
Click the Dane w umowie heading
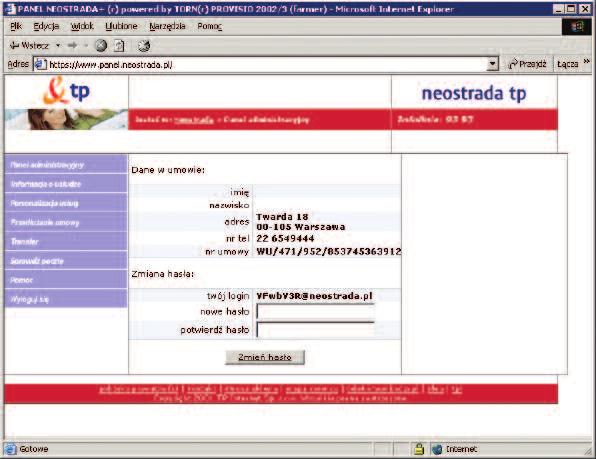click(x=168, y=170)
